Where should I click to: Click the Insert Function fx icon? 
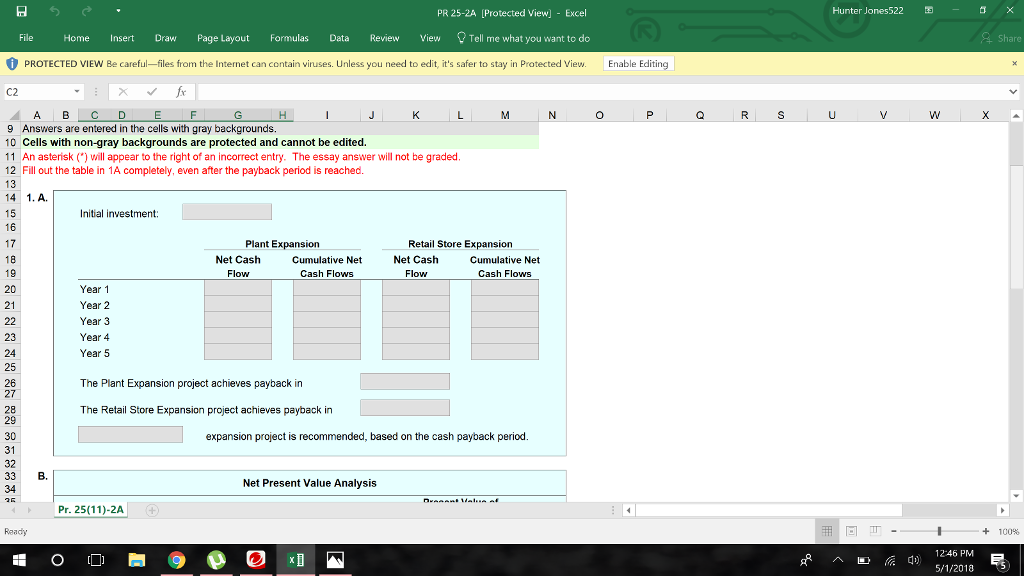tap(181, 92)
